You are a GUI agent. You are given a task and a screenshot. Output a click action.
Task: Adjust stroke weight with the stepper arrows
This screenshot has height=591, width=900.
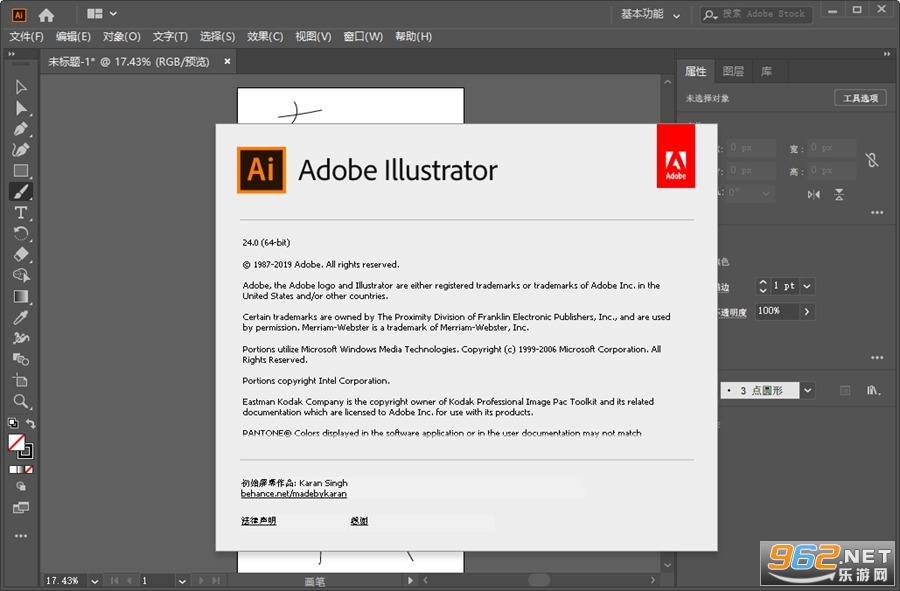coord(763,286)
